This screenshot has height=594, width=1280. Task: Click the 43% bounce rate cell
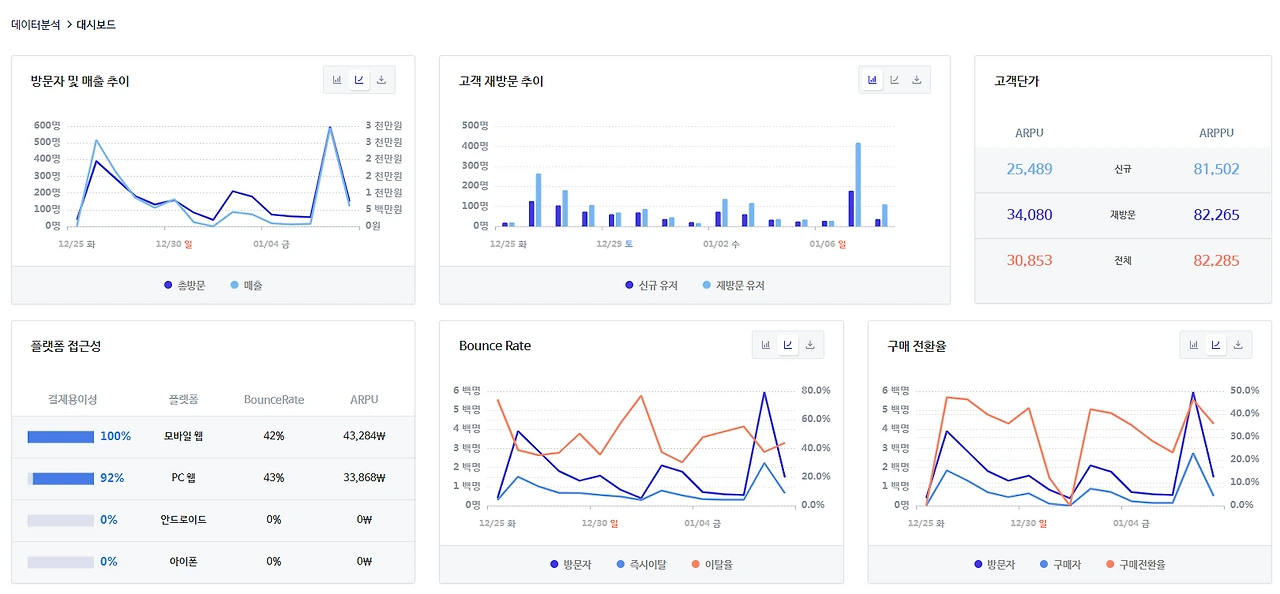tap(274, 478)
